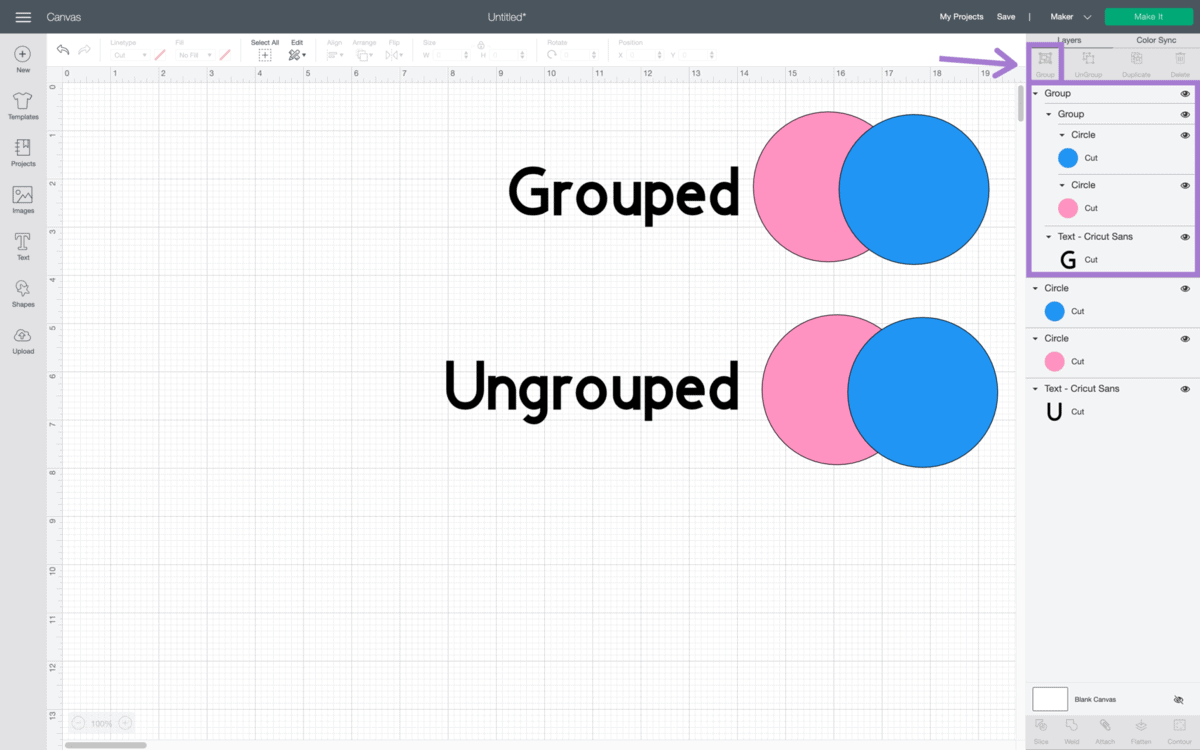Click the Attach icon
1200x750 pixels.
point(1105,730)
